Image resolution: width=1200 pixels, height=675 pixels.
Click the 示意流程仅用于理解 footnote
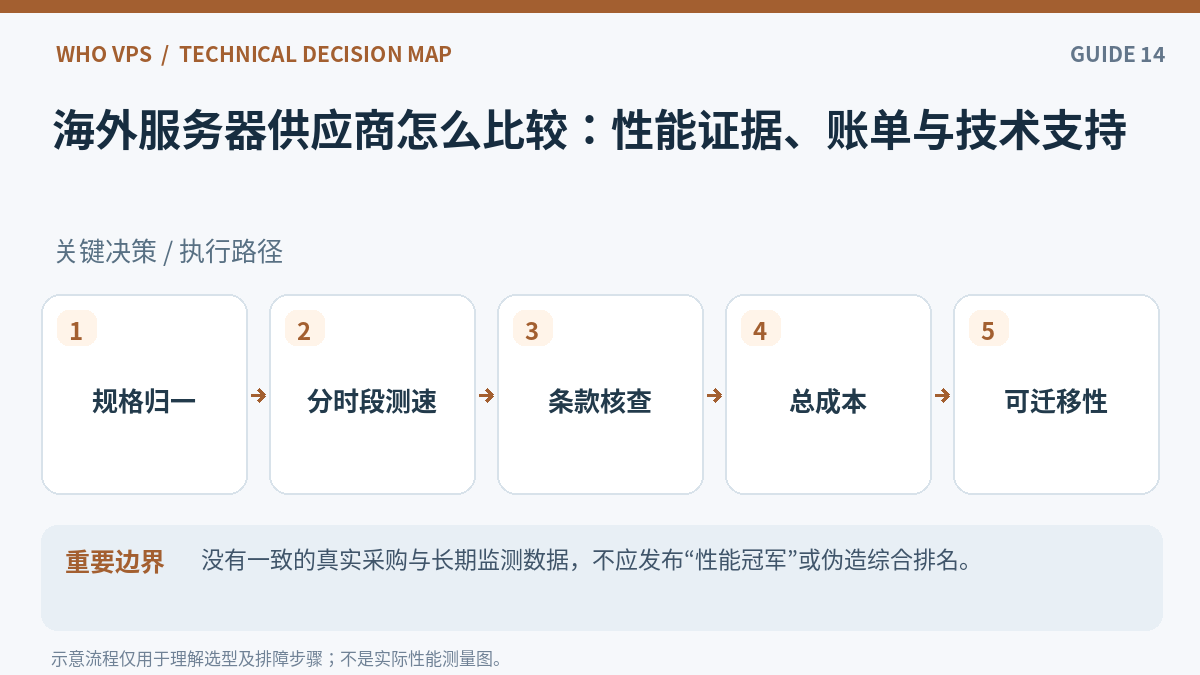pos(277,659)
